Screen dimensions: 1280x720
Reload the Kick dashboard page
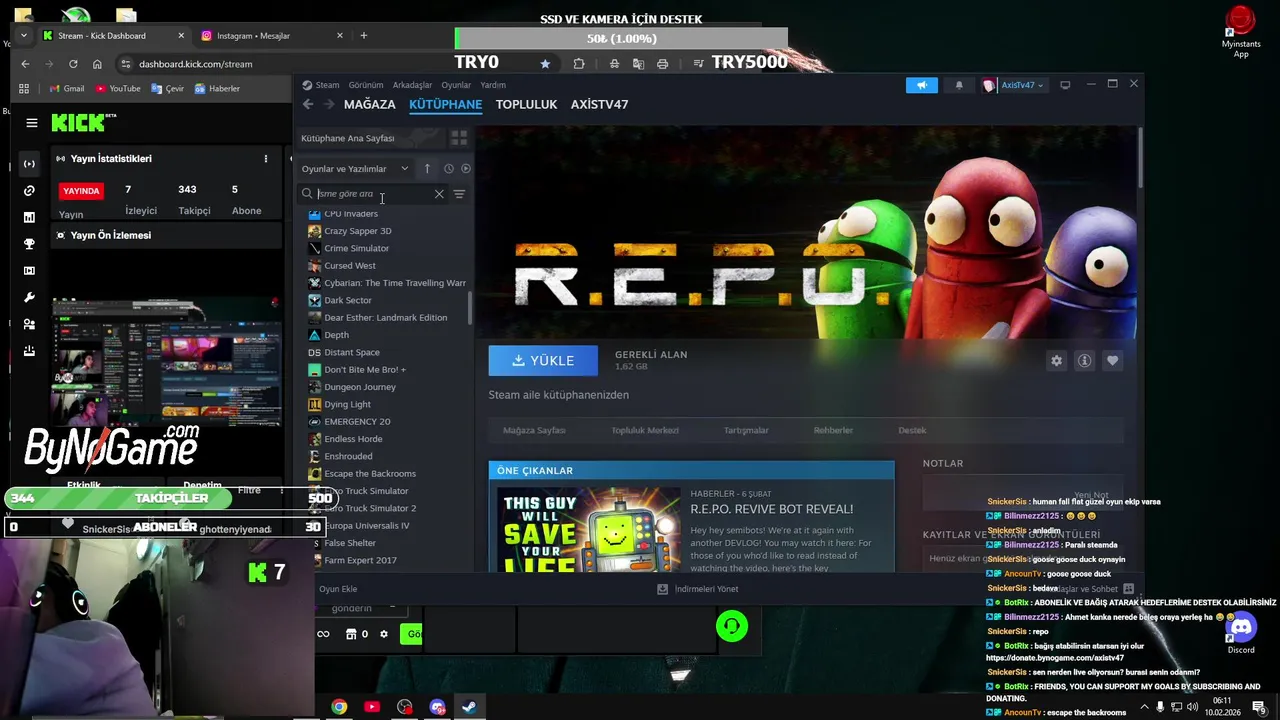73,64
